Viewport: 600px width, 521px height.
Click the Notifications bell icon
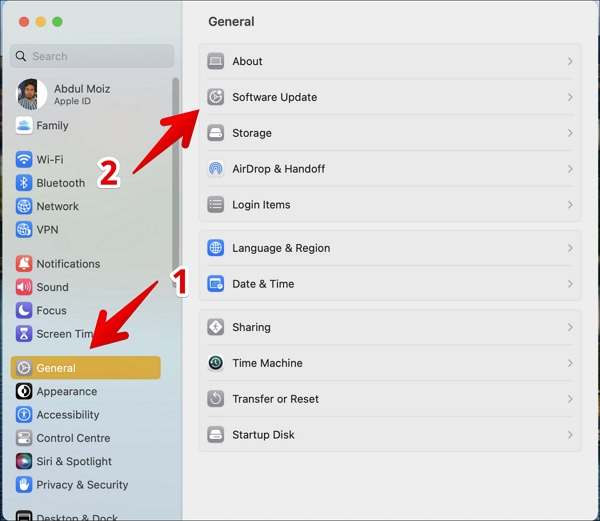24,264
